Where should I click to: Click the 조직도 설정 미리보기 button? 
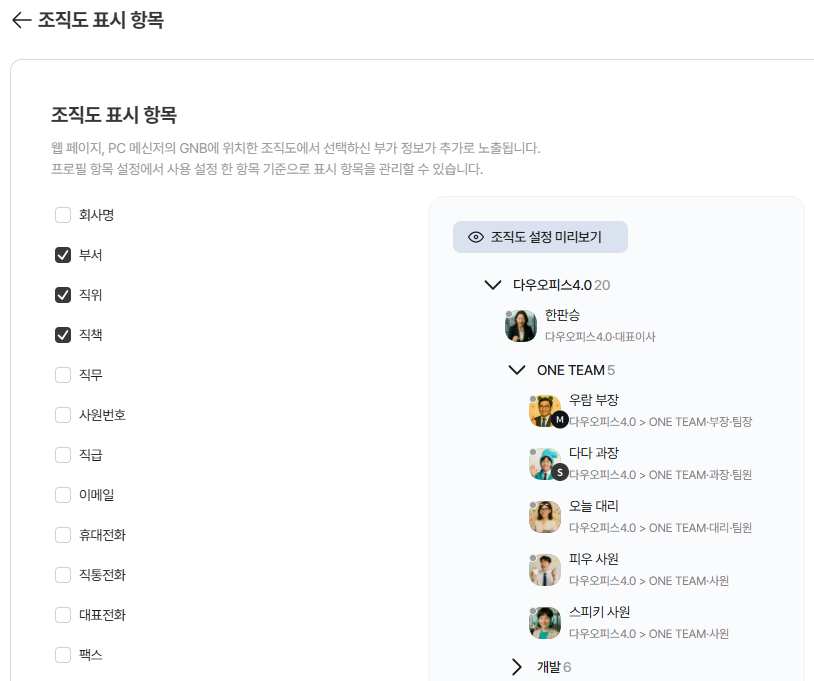point(540,237)
